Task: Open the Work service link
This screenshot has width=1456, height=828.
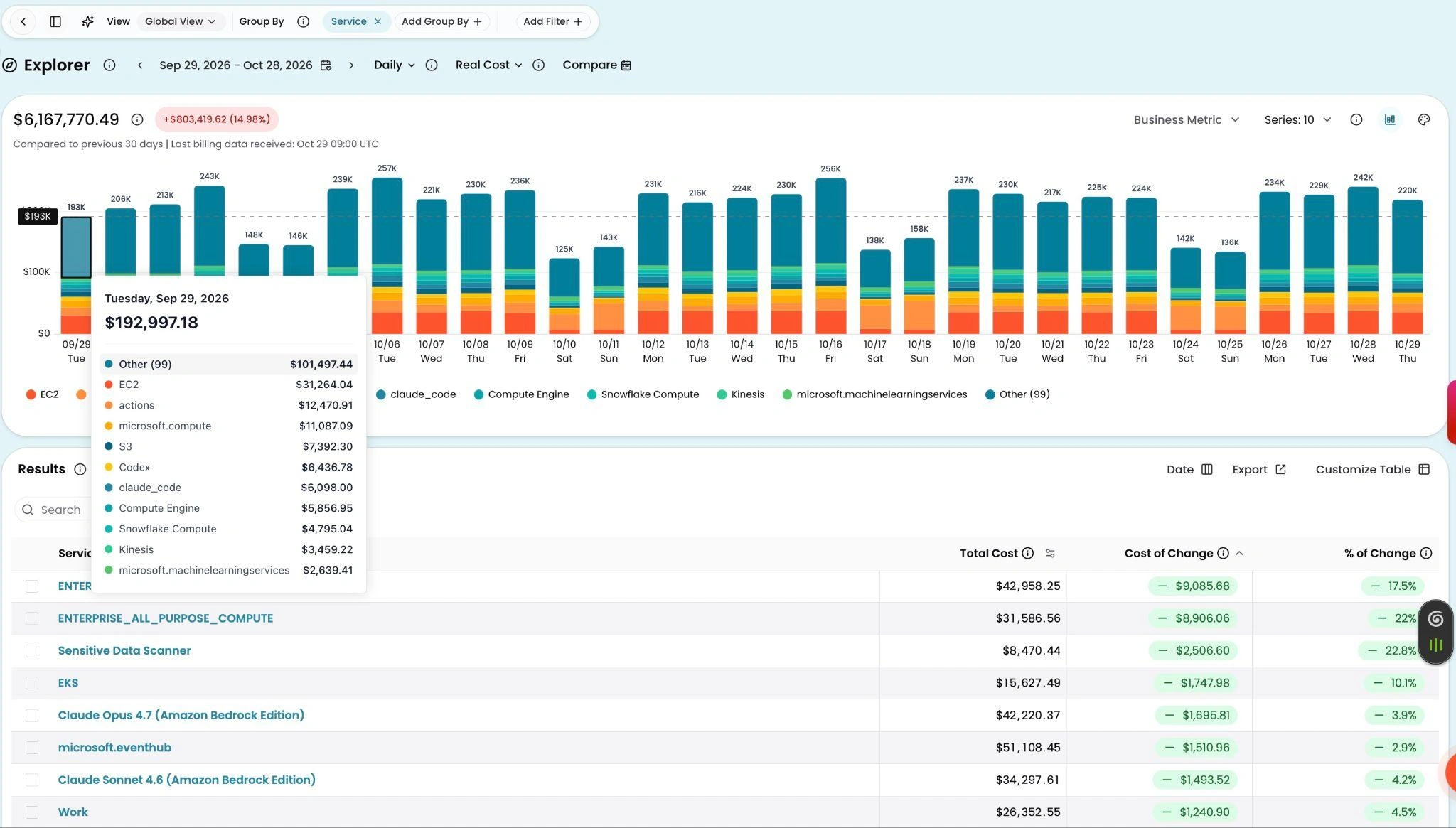Action: coord(73,812)
